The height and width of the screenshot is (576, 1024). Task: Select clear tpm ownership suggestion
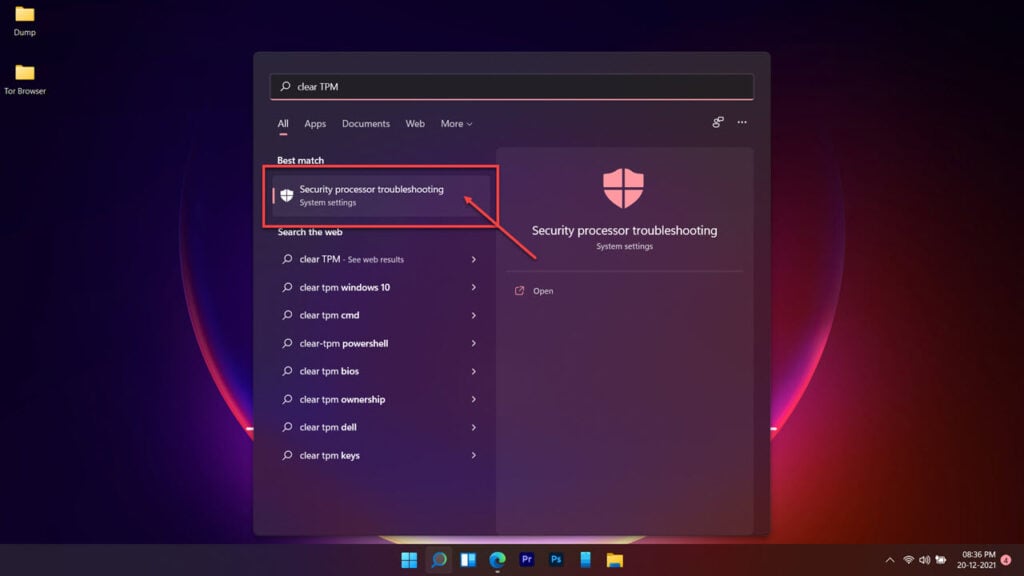tap(381, 399)
